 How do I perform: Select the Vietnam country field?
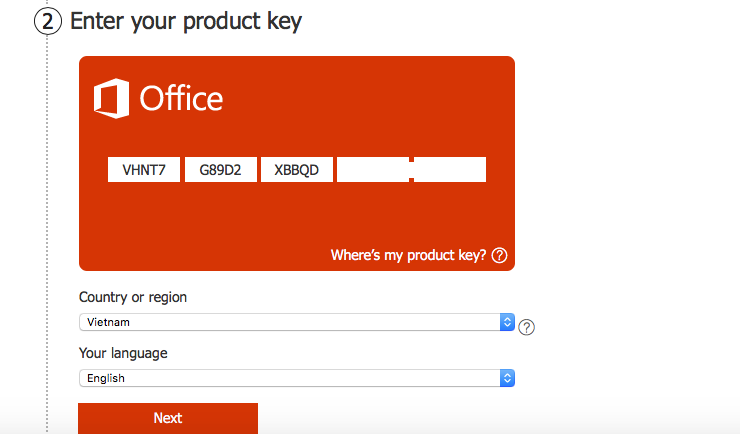297,322
